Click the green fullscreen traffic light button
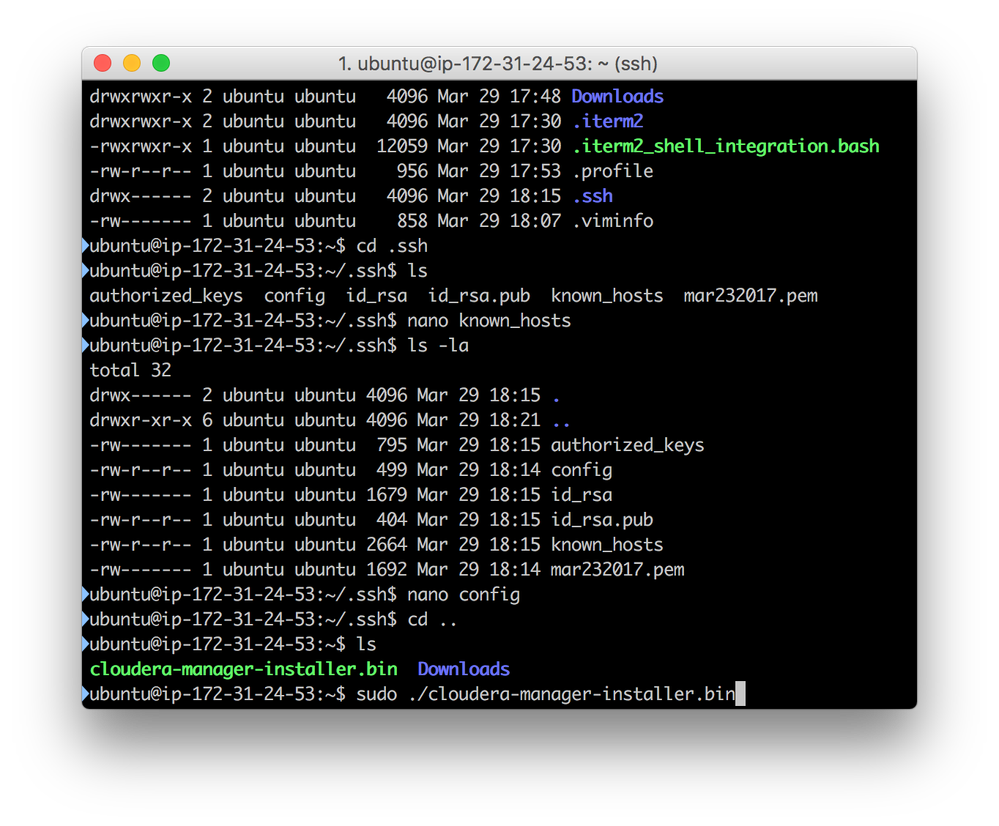 point(161,62)
